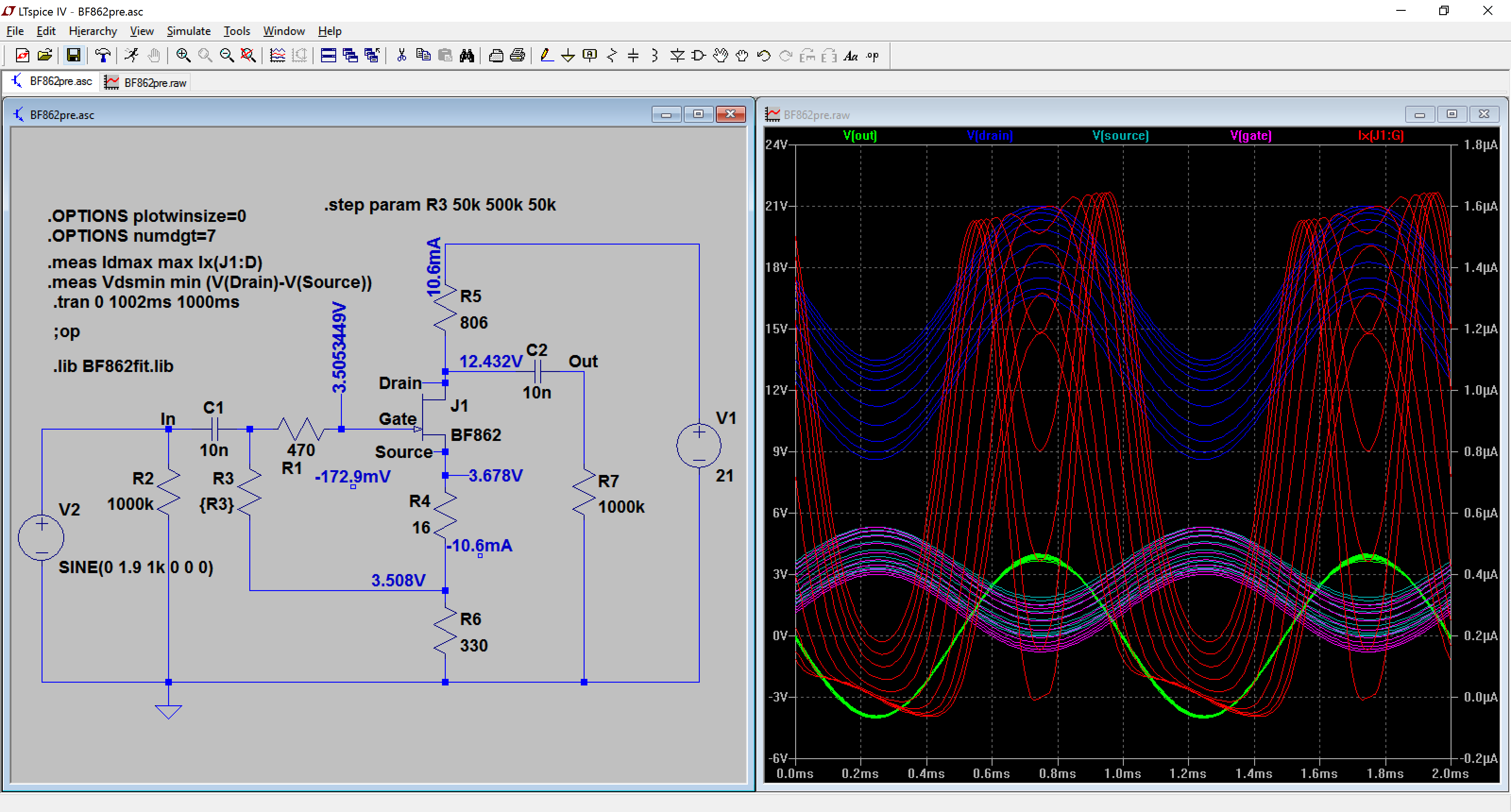The width and height of the screenshot is (1511, 812).
Task: Open the Help menu
Action: click(x=330, y=31)
